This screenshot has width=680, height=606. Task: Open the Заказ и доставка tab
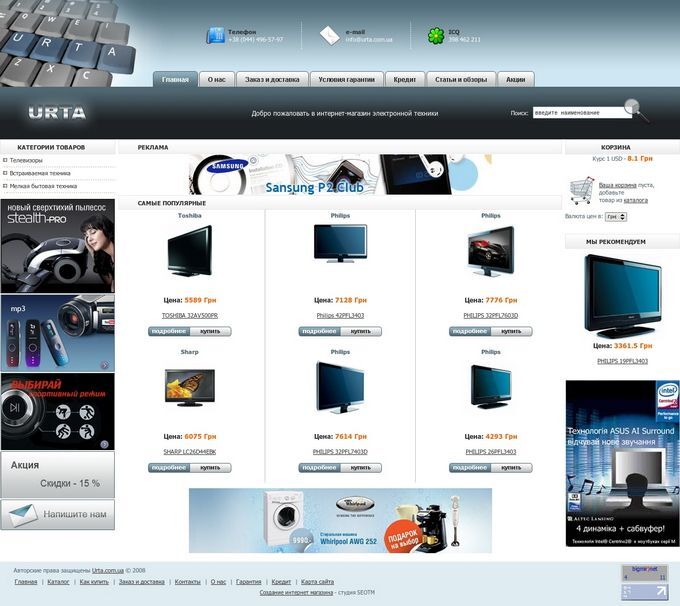[272, 79]
